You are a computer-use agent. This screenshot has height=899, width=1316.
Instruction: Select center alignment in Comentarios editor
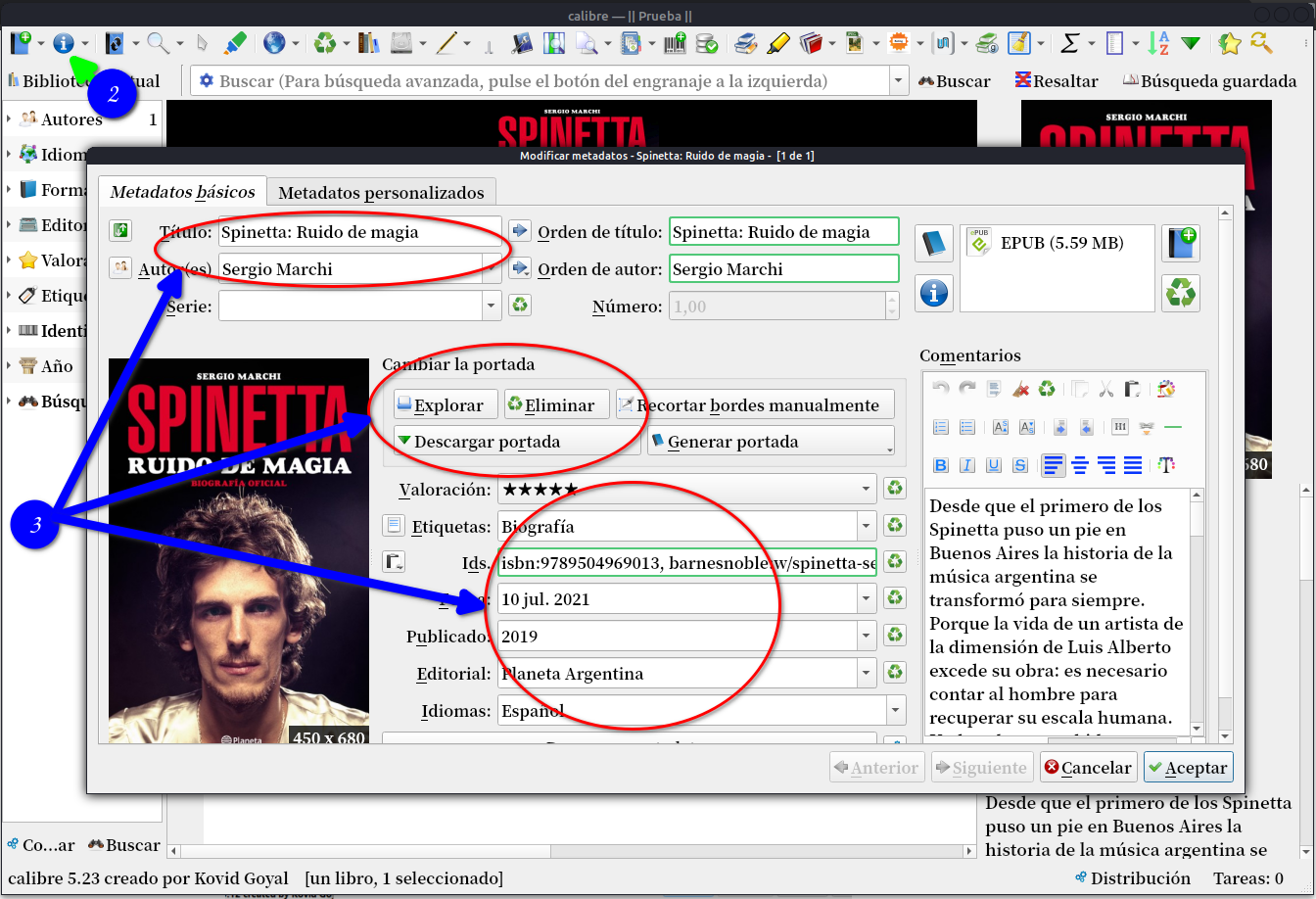point(1081,465)
